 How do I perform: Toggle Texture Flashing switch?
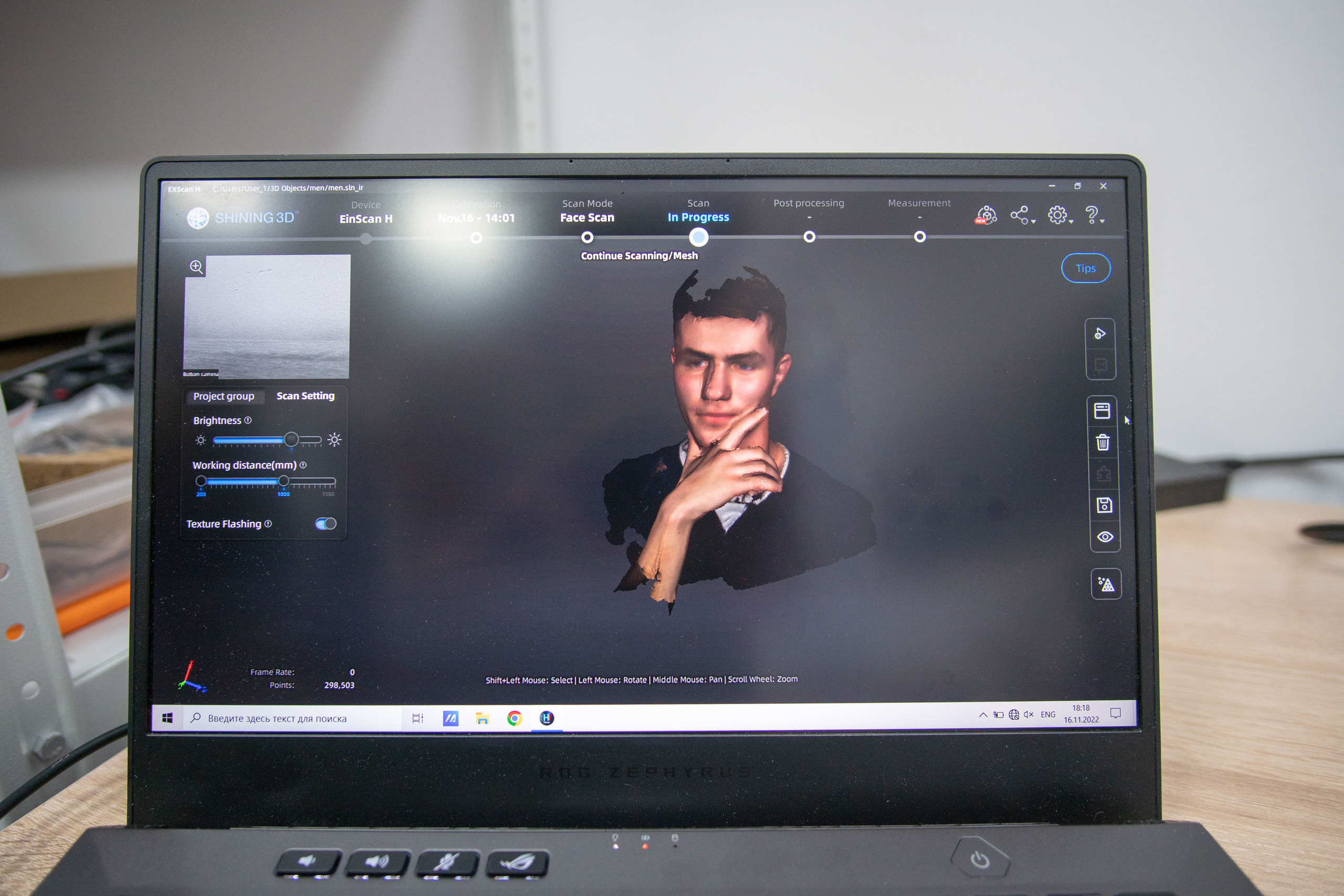[325, 523]
